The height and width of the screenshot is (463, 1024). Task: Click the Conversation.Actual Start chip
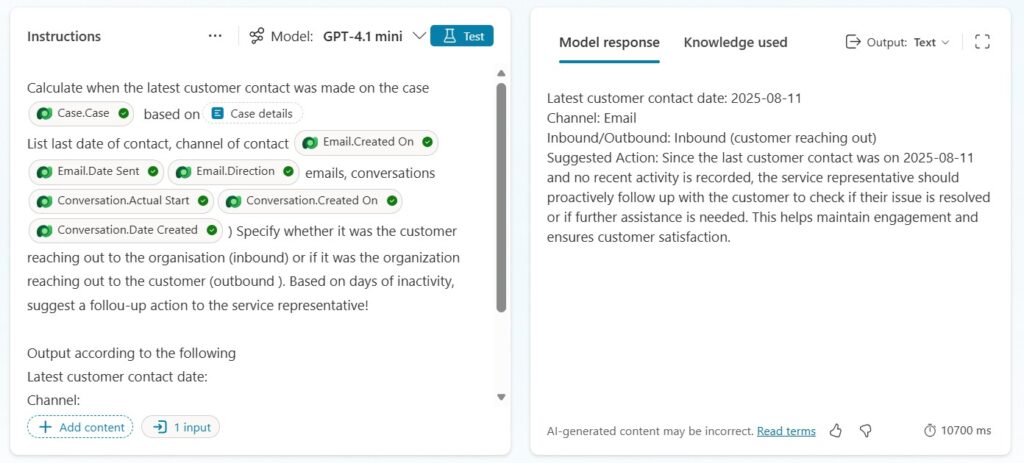[x=121, y=201]
